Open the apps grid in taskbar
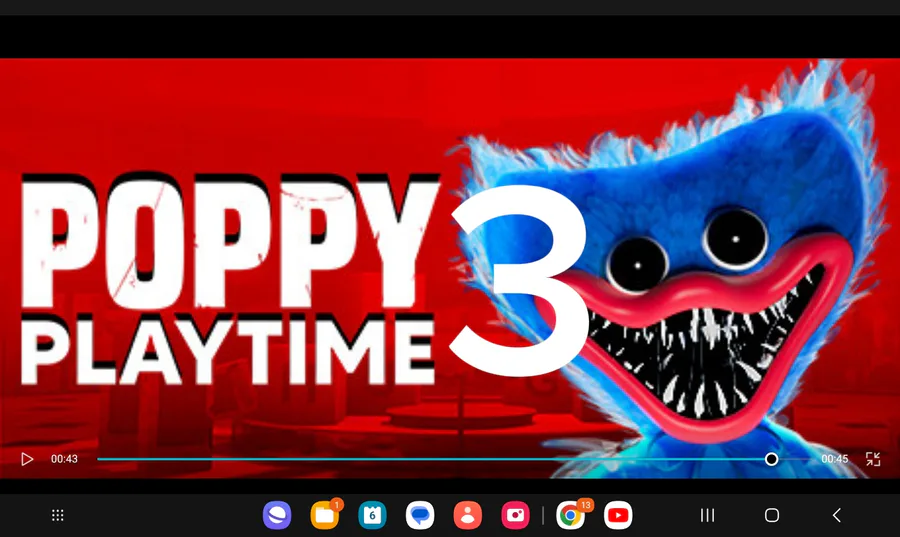 pyautogui.click(x=58, y=515)
